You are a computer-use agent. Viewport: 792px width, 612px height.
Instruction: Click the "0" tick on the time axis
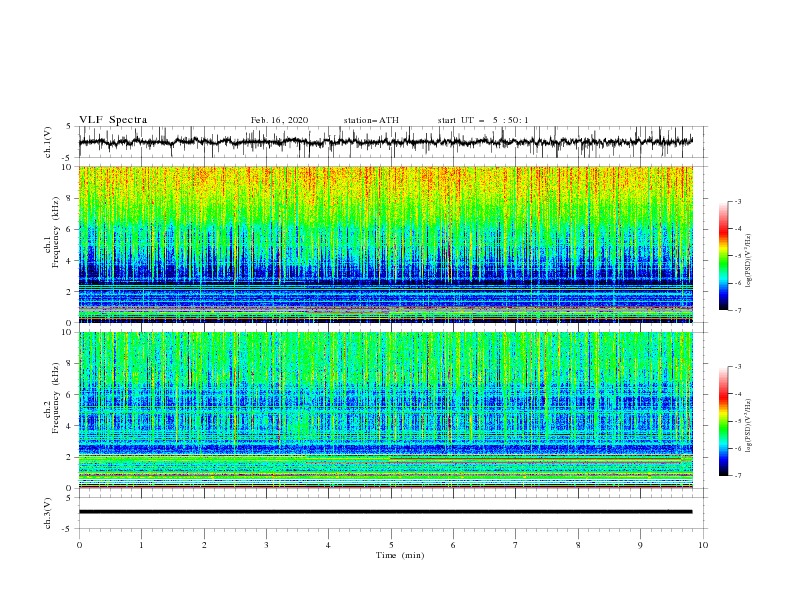pos(79,545)
